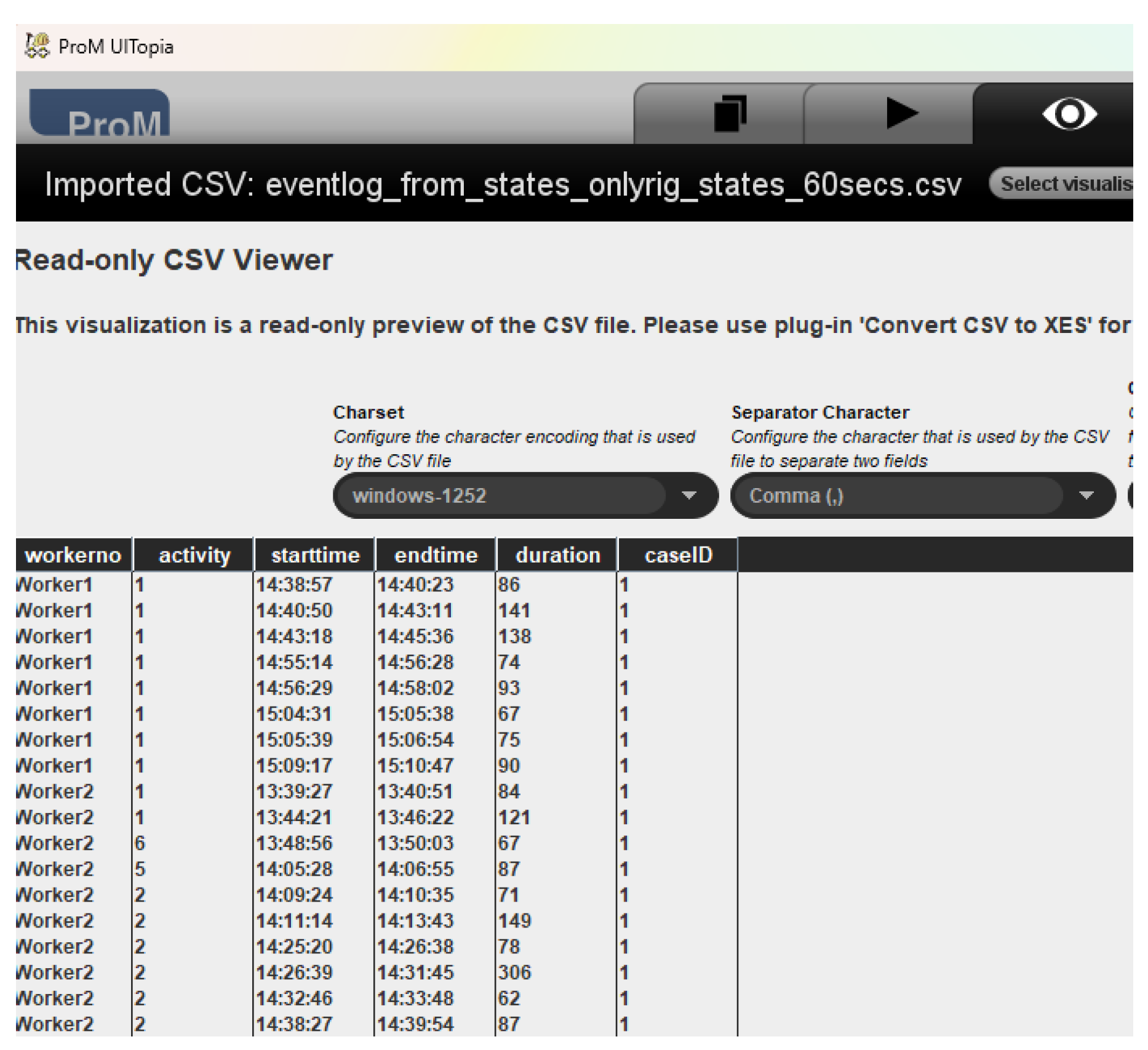Open the views tab with eye icon
The width and height of the screenshot is (1148, 1050).
pos(1069,114)
